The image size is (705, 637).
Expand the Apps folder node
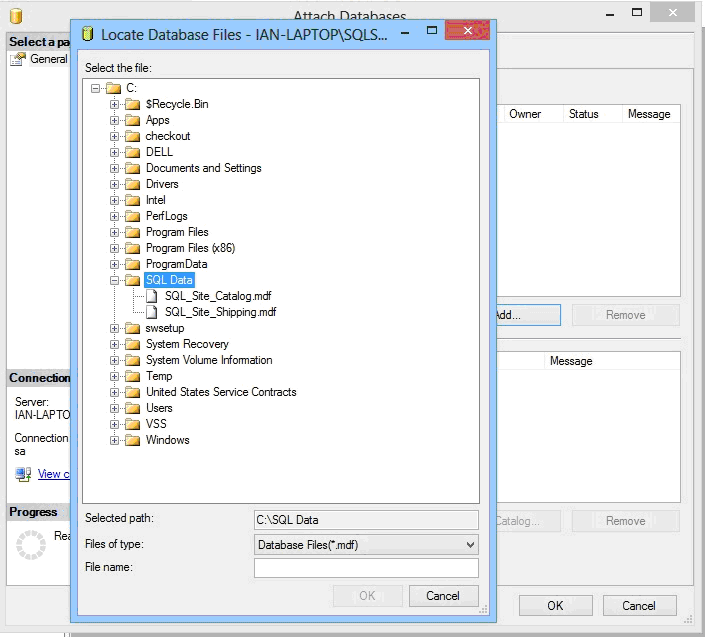[x=115, y=120]
